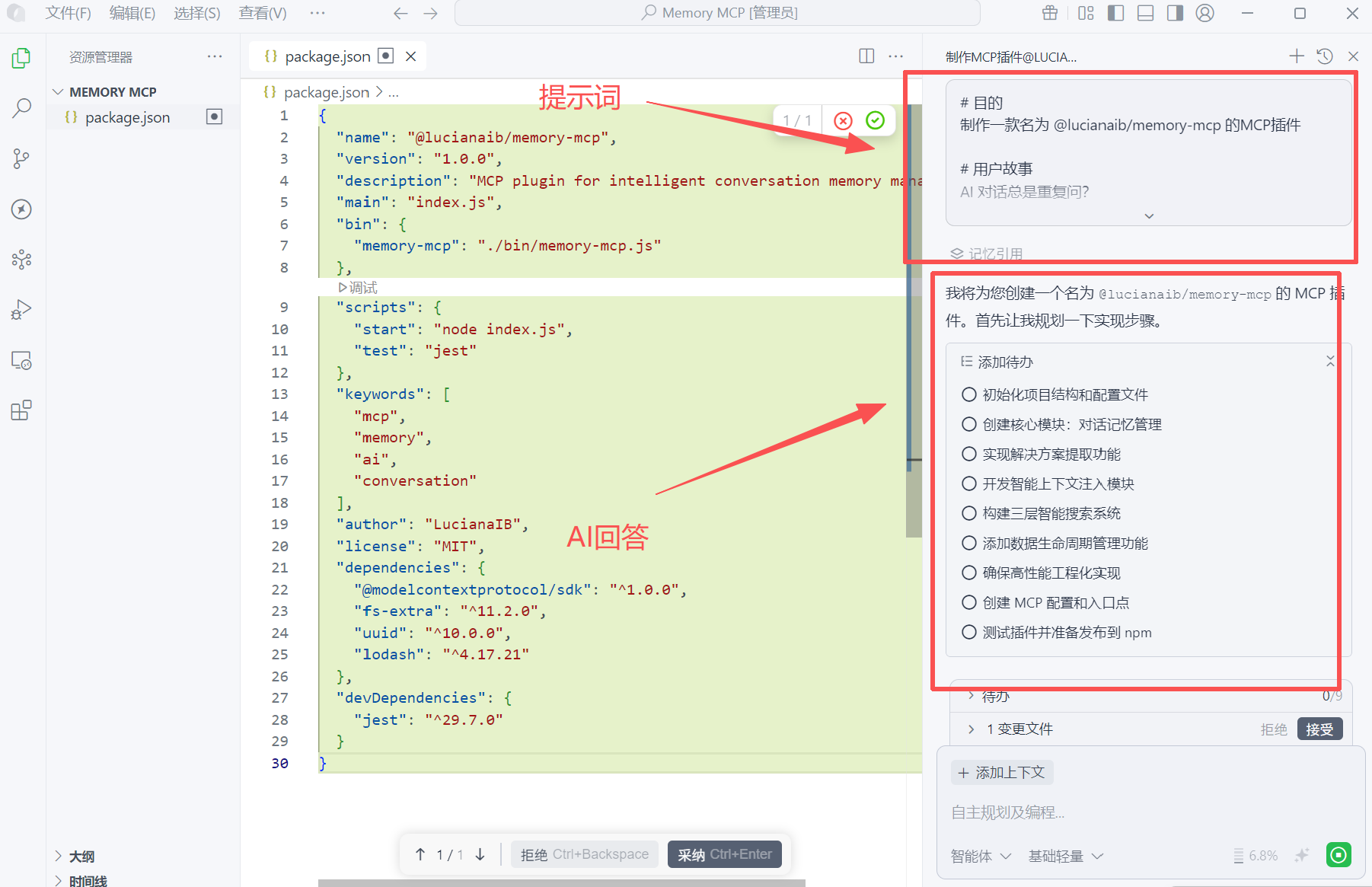Image resolution: width=1372 pixels, height=887 pixels.
Task: Click the red reject X on diff
Action: coord(843,120)
